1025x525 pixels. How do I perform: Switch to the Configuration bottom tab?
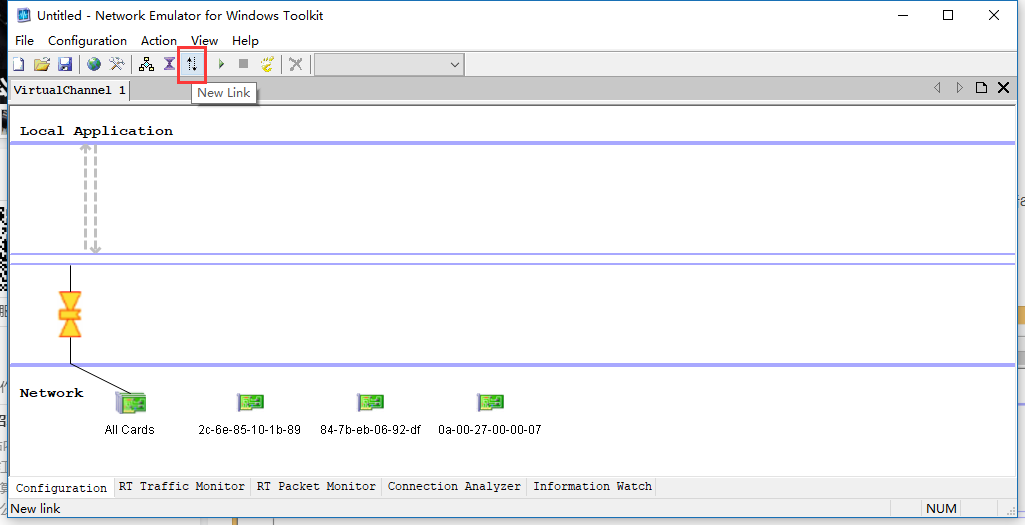[61, 488]
